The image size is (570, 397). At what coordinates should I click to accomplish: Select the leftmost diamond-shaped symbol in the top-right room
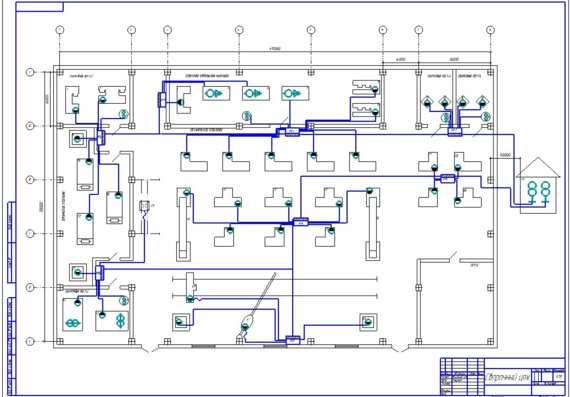tap(427, 101)
